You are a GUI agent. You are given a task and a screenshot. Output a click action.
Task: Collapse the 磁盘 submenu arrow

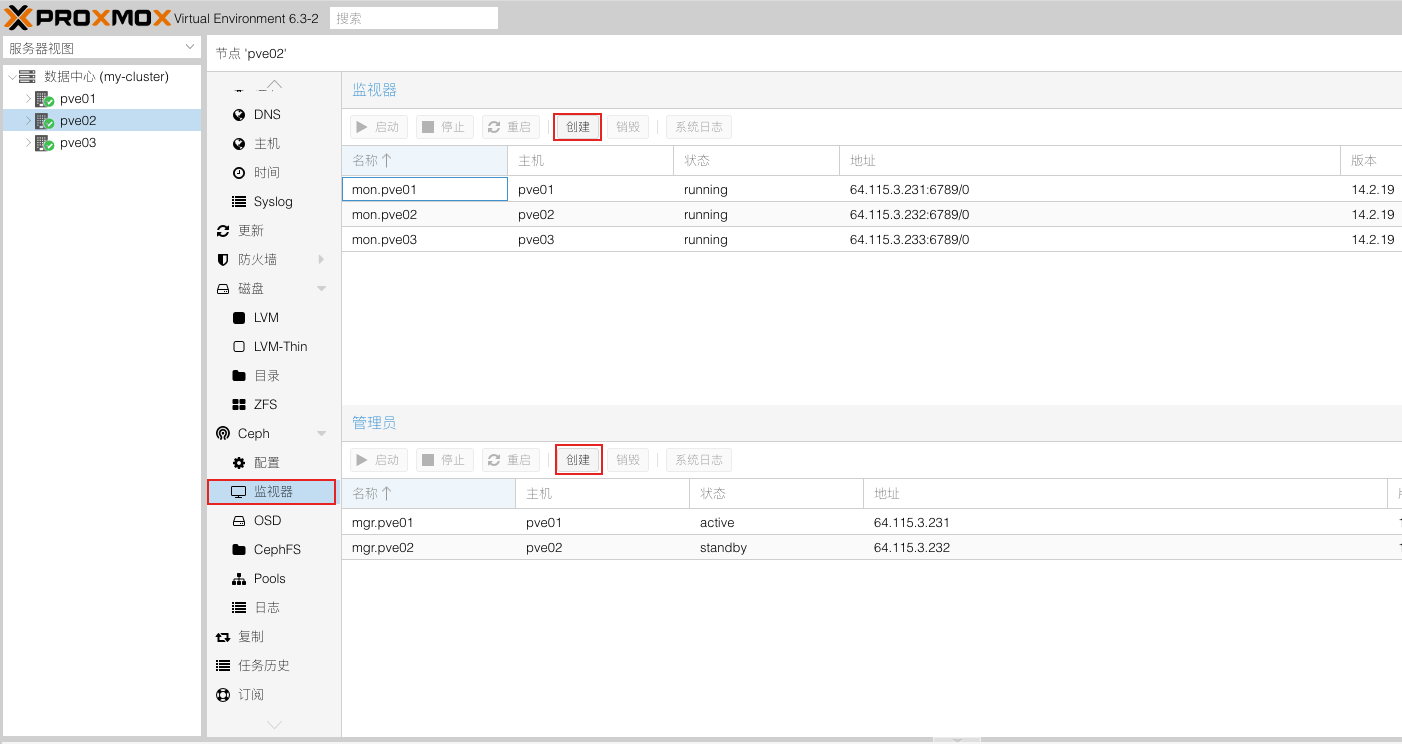[321, 289]
